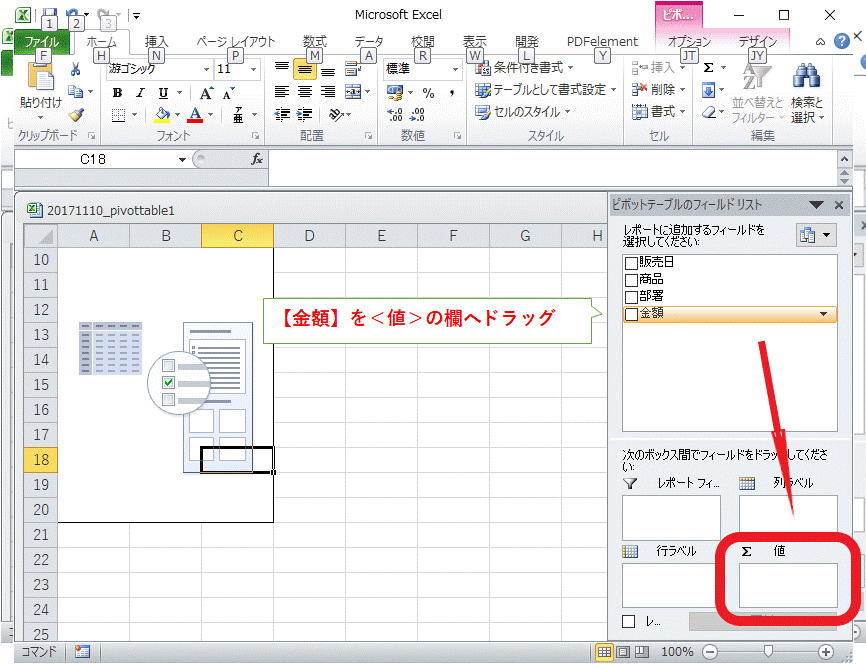Screen dimensions: 866x664
Task: Check the 商品 field checkbox
Action: 630,280
